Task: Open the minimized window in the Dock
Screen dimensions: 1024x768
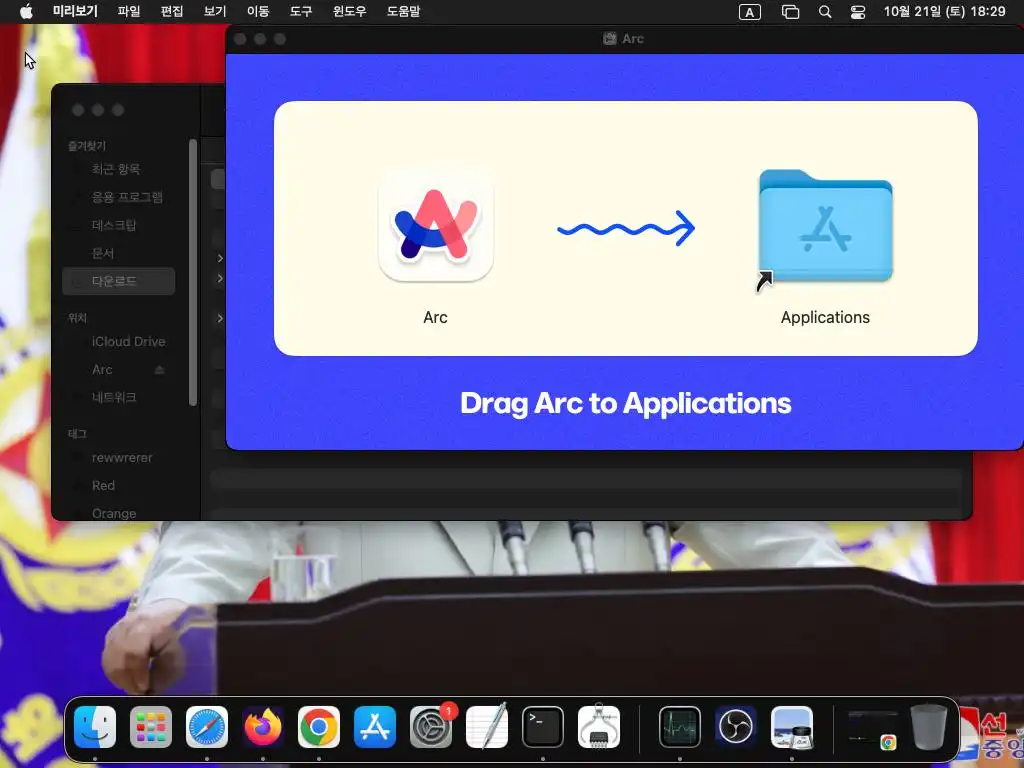Action: 872,729
